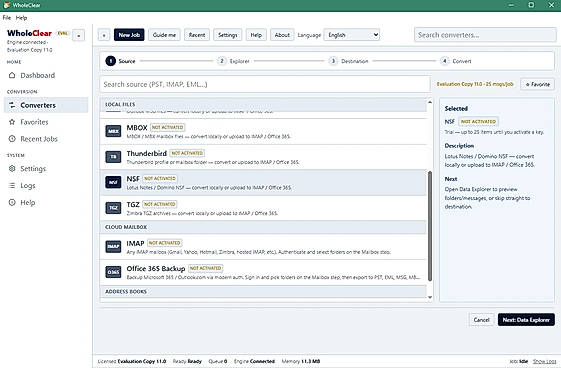Open the Help menu in menu bar
This screenshot has height=368, width=561.
coord(21,18)
